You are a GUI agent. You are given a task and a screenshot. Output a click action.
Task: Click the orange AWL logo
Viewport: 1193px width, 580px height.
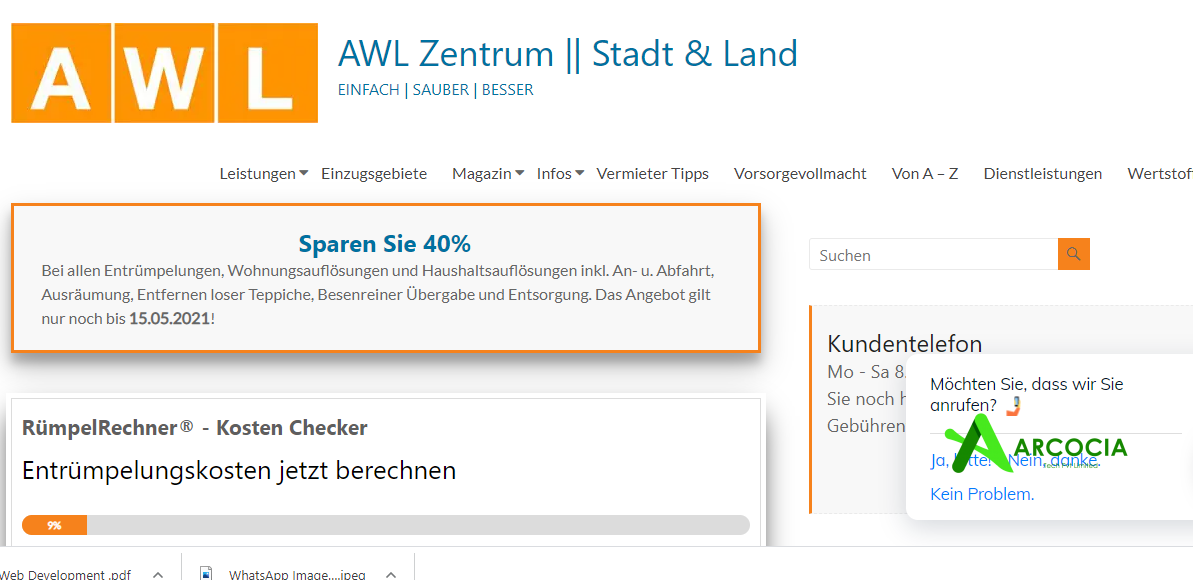(x=164, y=73)
